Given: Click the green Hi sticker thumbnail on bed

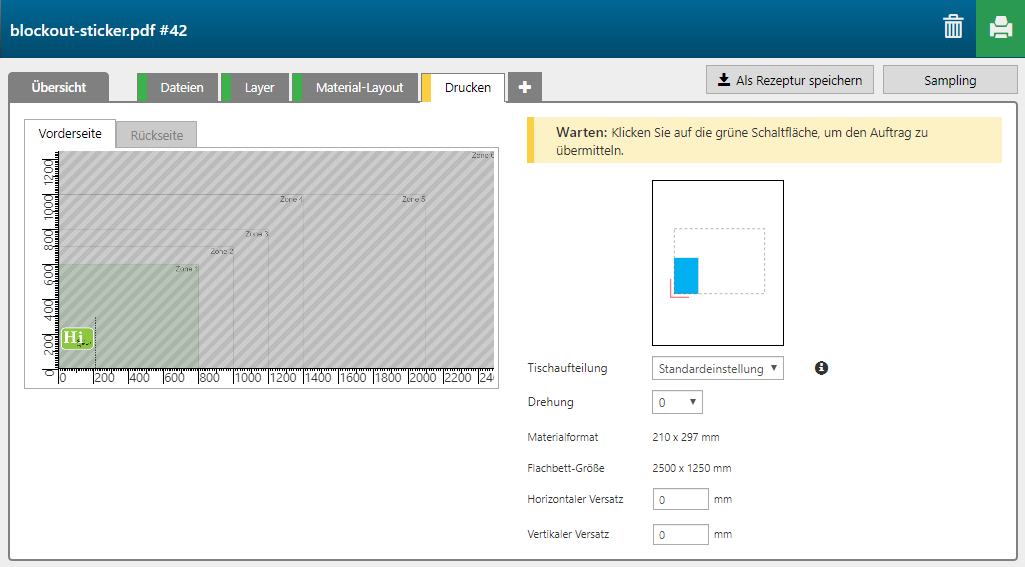Looking at the screenshot, I should coord(76,338).
